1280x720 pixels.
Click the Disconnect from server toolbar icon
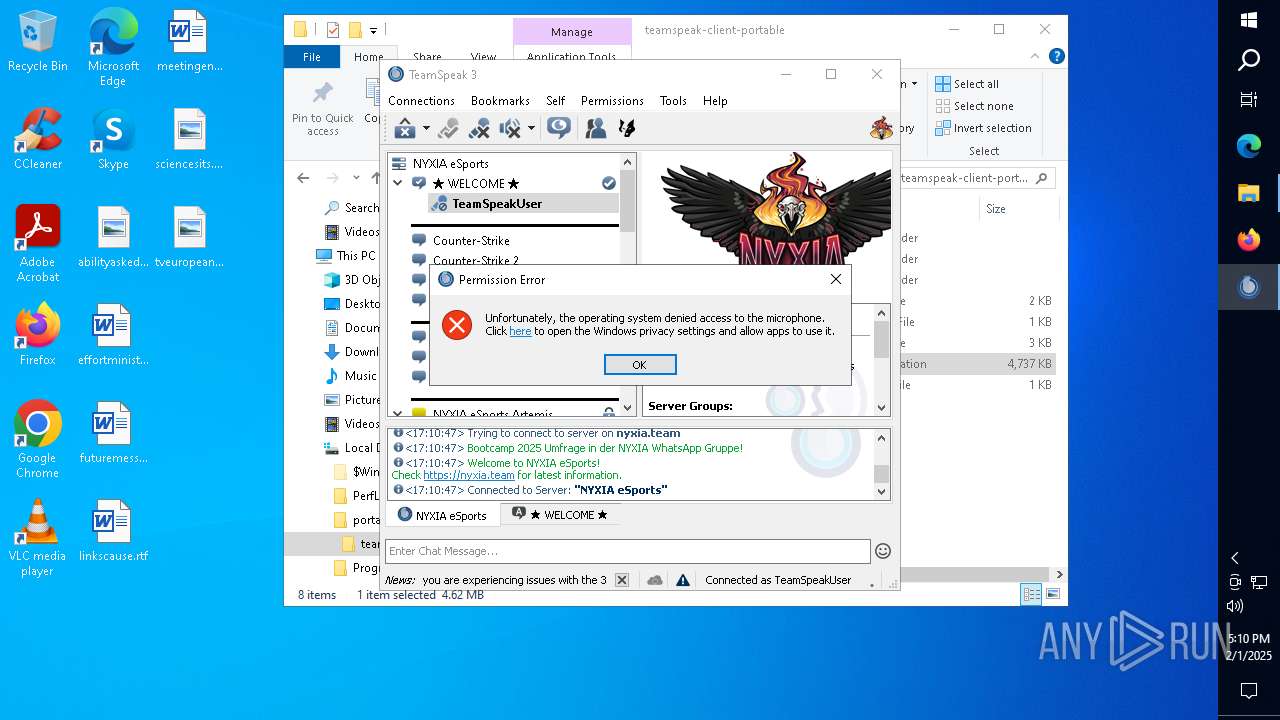(405, 128)
